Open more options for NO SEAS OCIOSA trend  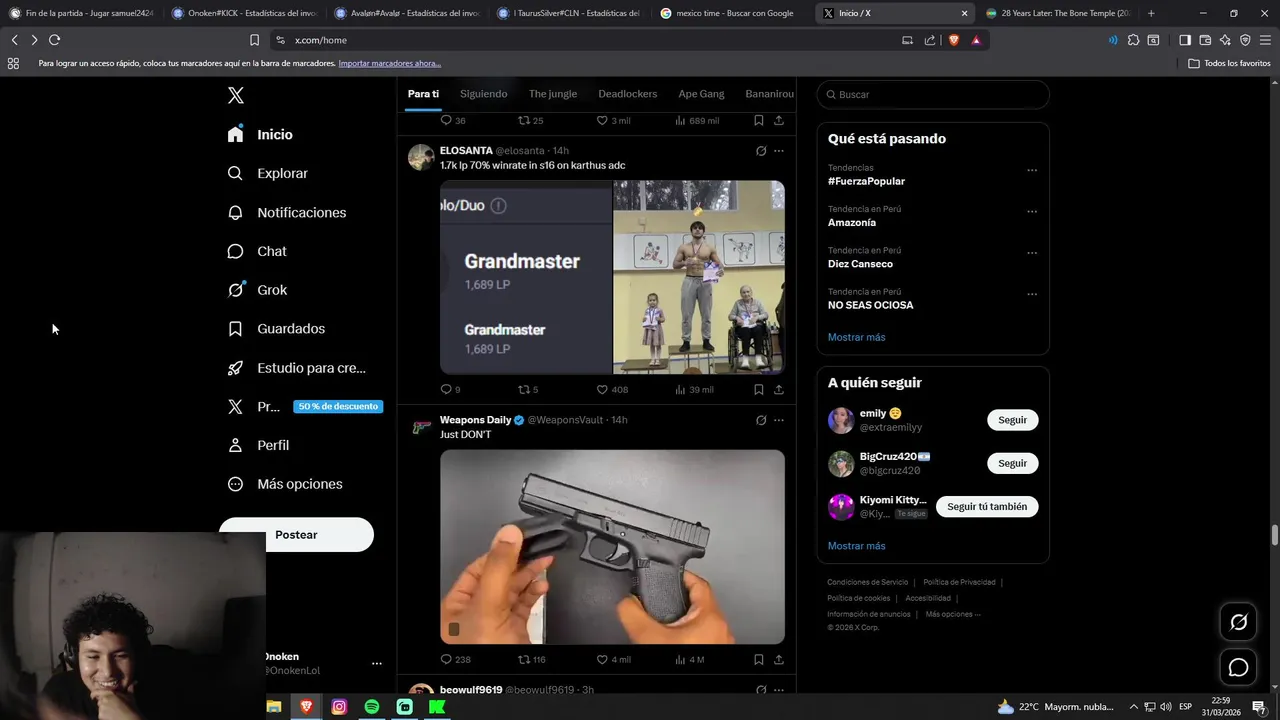1032,294
